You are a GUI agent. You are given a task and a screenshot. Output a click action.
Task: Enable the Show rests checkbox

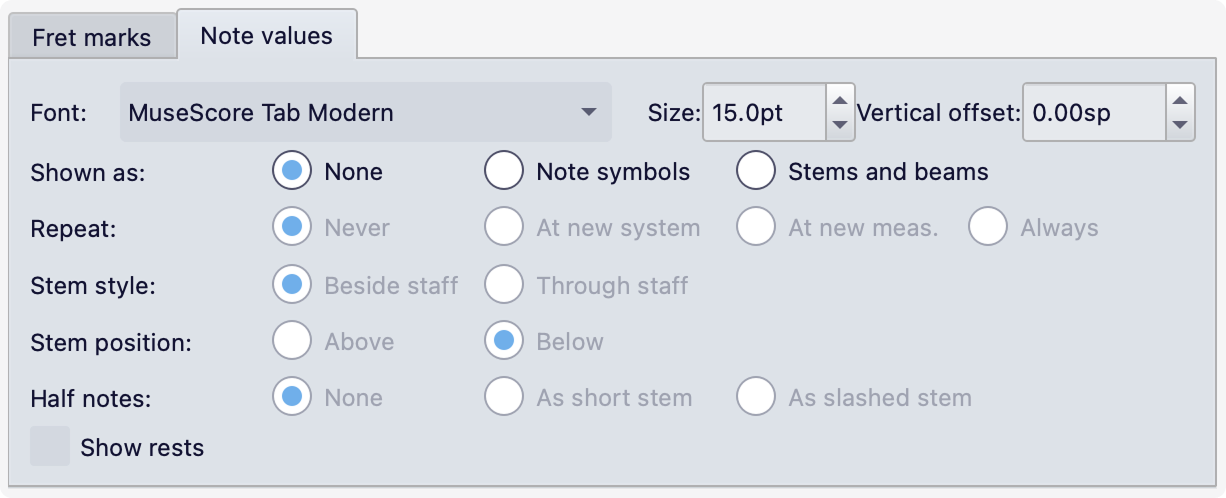[50, 447]
